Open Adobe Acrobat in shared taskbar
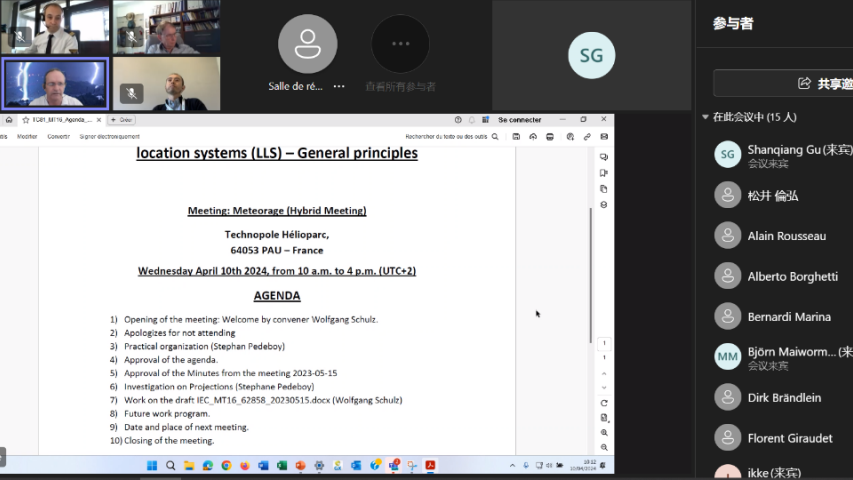 pyautogui.click(x=430, y=465)
